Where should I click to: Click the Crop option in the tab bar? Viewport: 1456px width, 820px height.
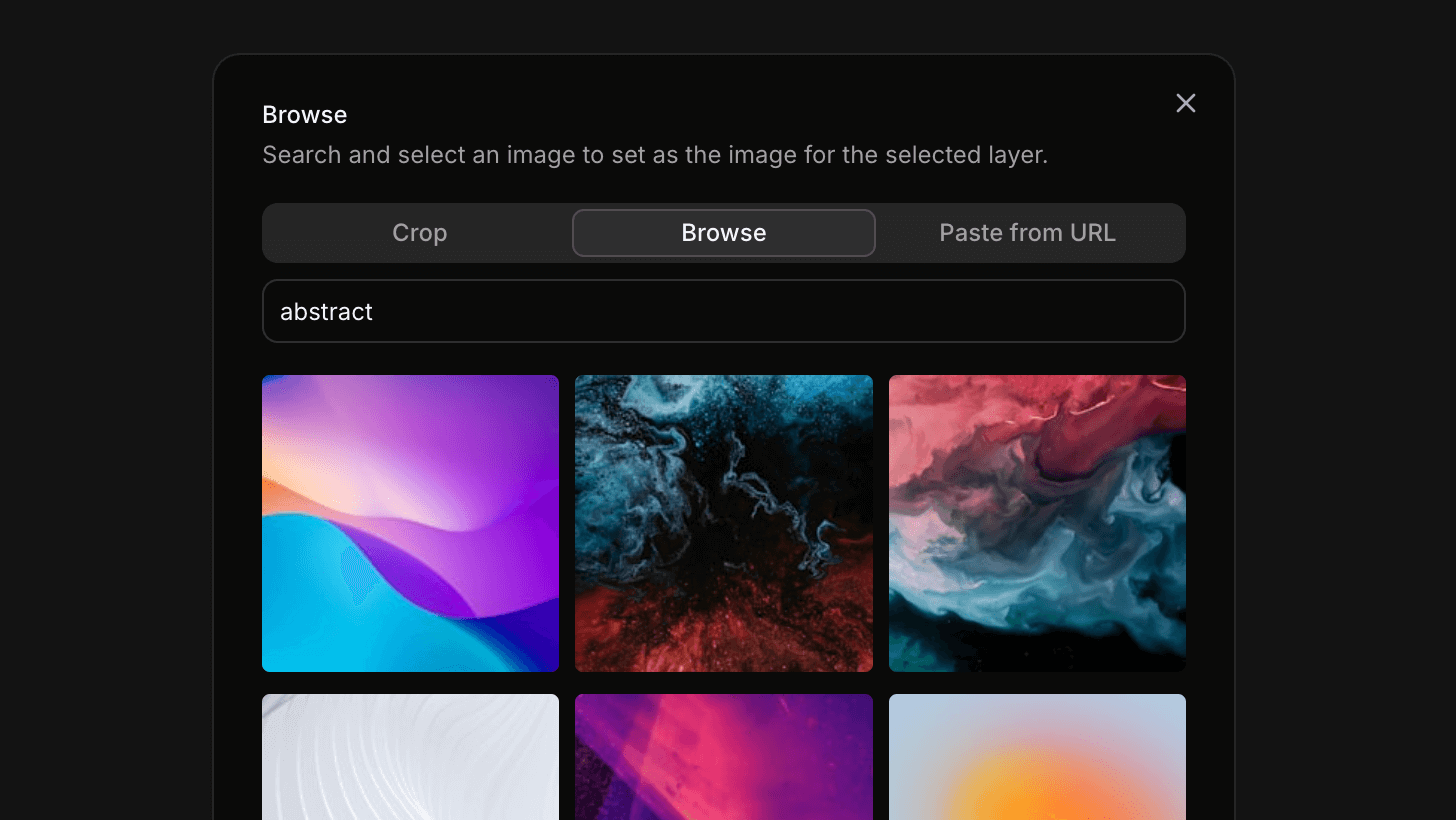tap(419, 232)
